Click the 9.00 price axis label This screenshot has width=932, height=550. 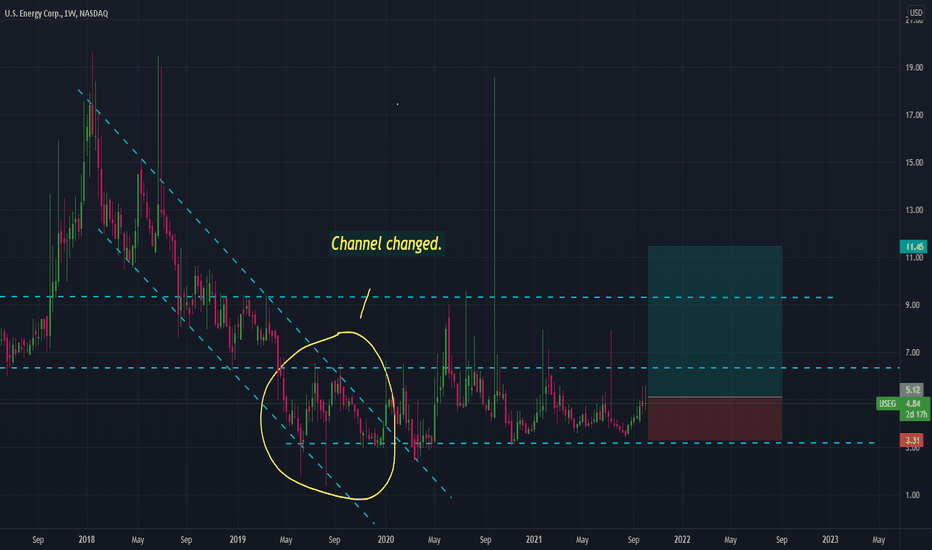912,305
